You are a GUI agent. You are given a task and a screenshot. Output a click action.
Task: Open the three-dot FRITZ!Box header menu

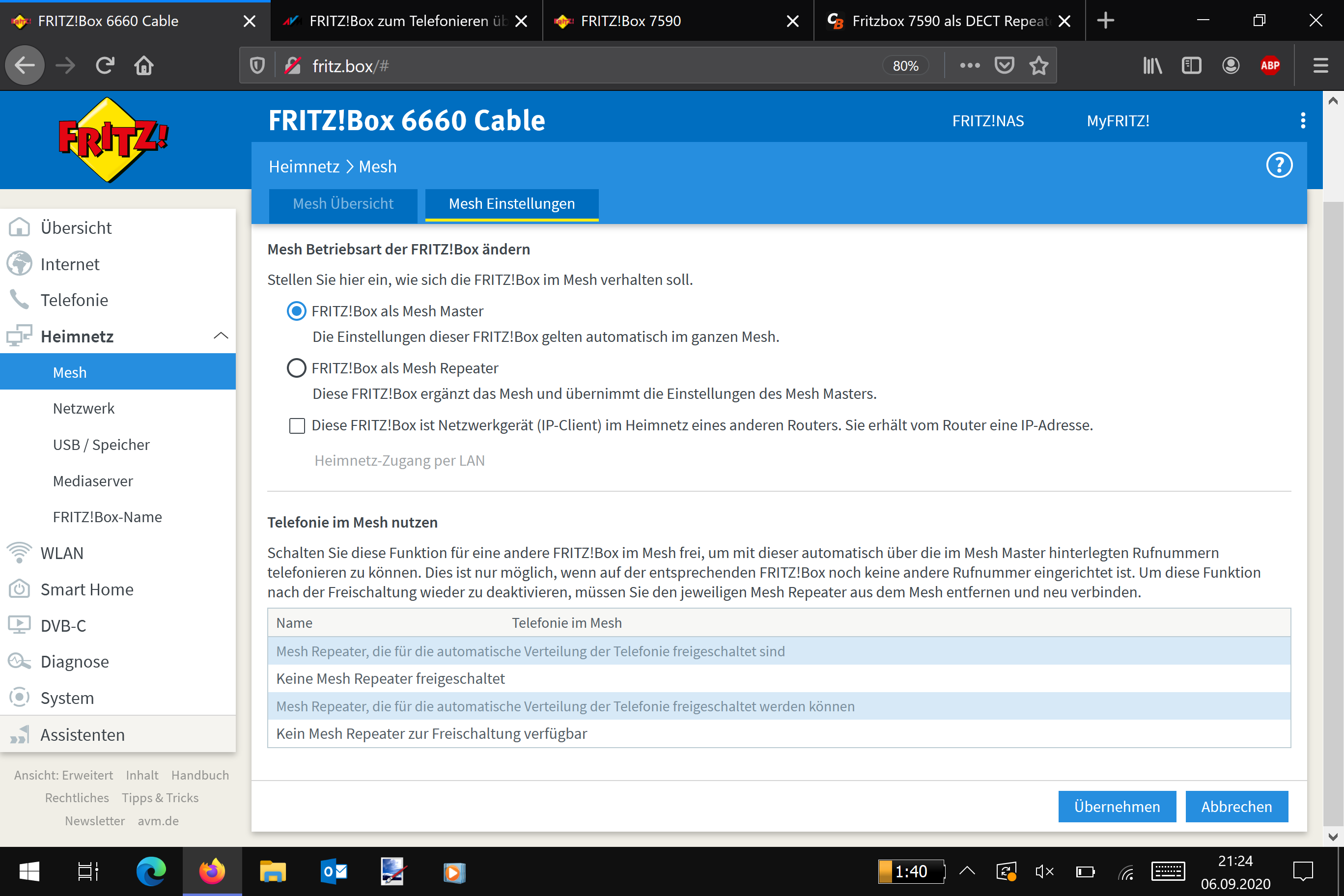[1303, 120]
